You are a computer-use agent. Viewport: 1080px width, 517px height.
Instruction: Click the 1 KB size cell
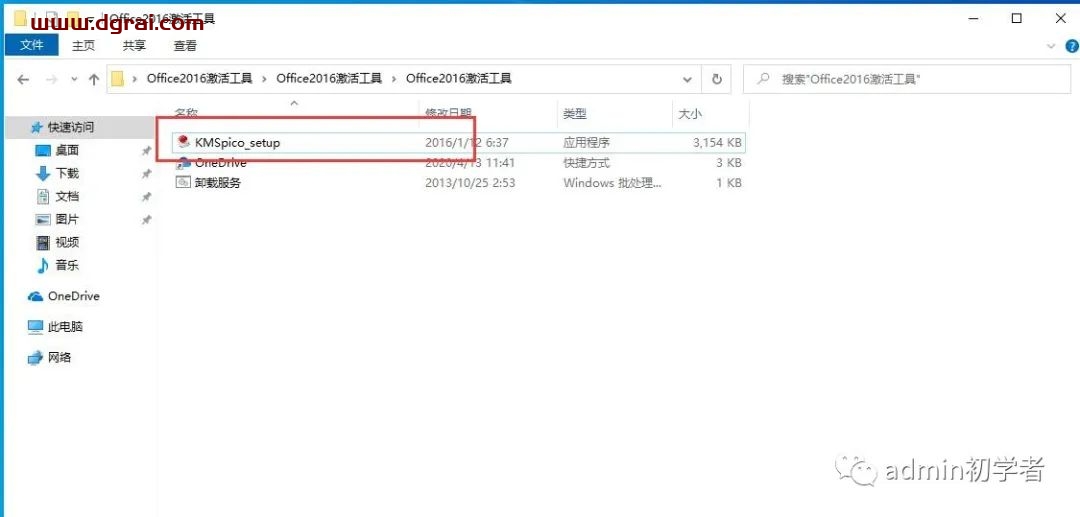728,183
